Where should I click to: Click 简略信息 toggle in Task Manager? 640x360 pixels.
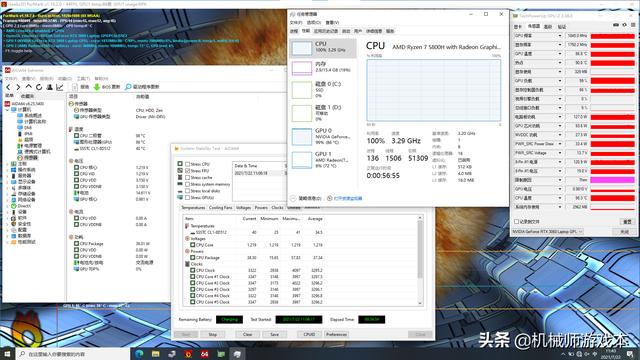[x=306, y=198]
